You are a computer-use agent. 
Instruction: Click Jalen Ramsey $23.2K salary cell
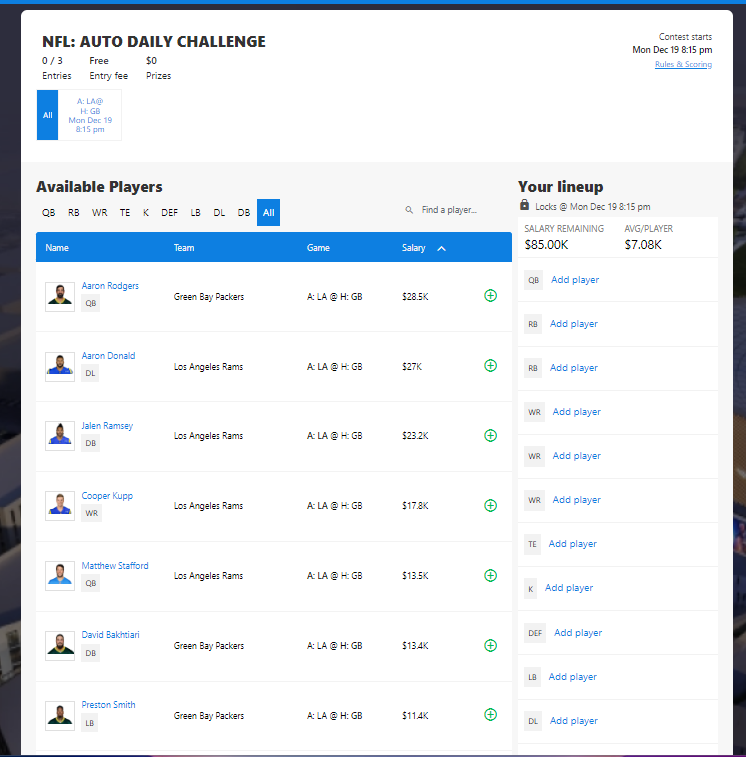pos(415,436)
